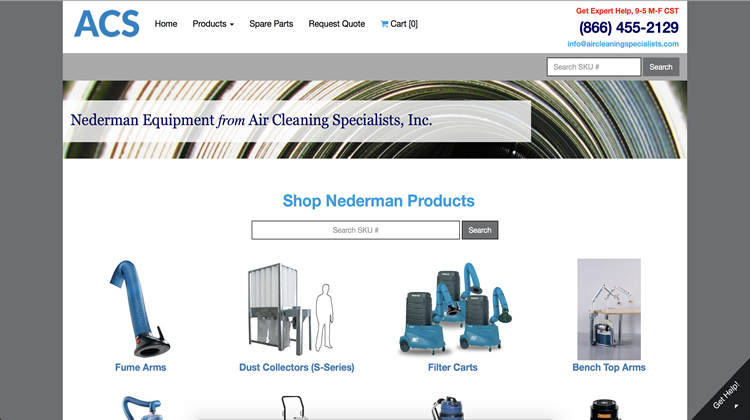
Task: Open the Filter Carts link
Action: [452, 367]
